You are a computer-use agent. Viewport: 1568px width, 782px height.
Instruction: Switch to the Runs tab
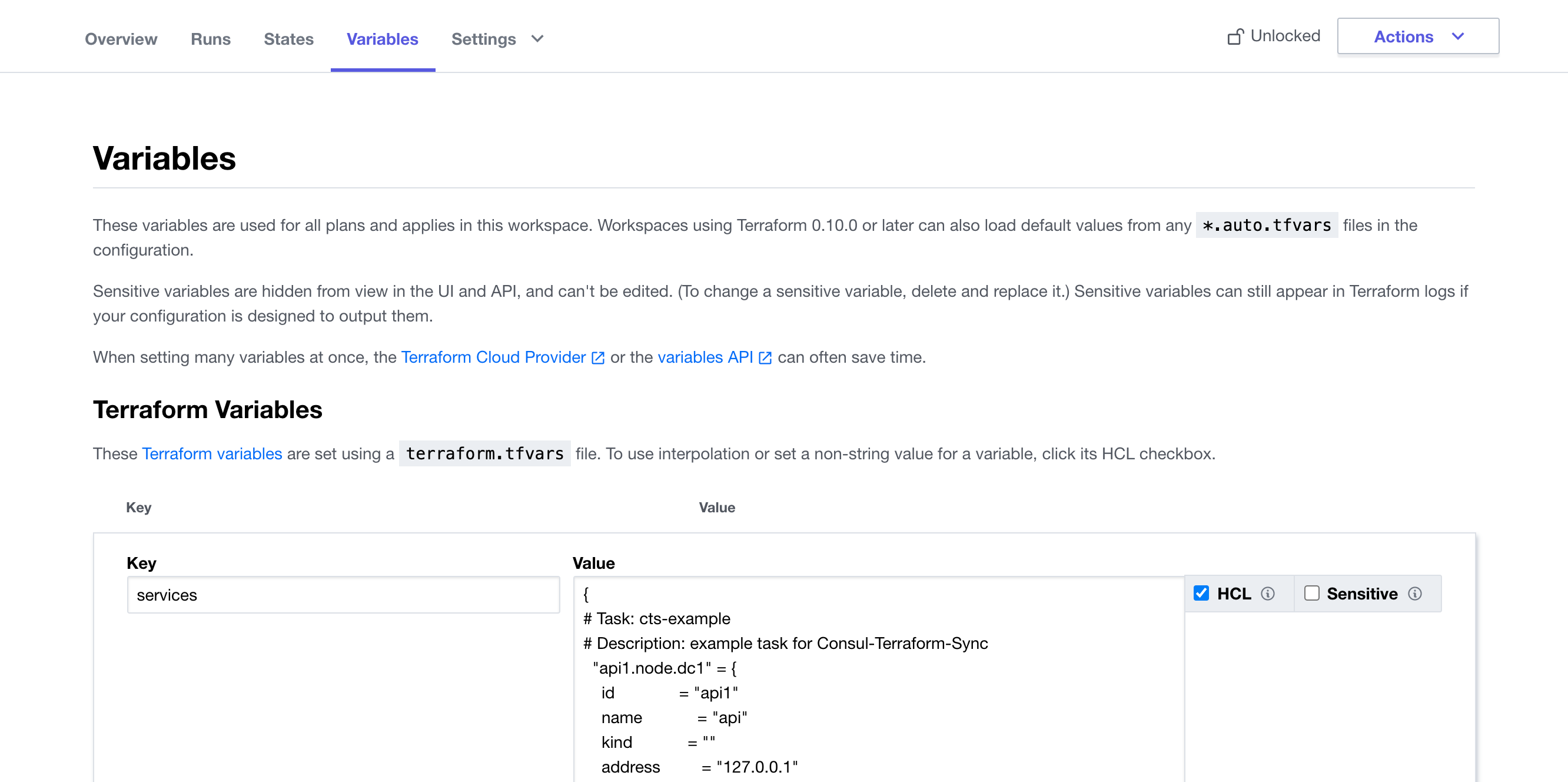210,39
